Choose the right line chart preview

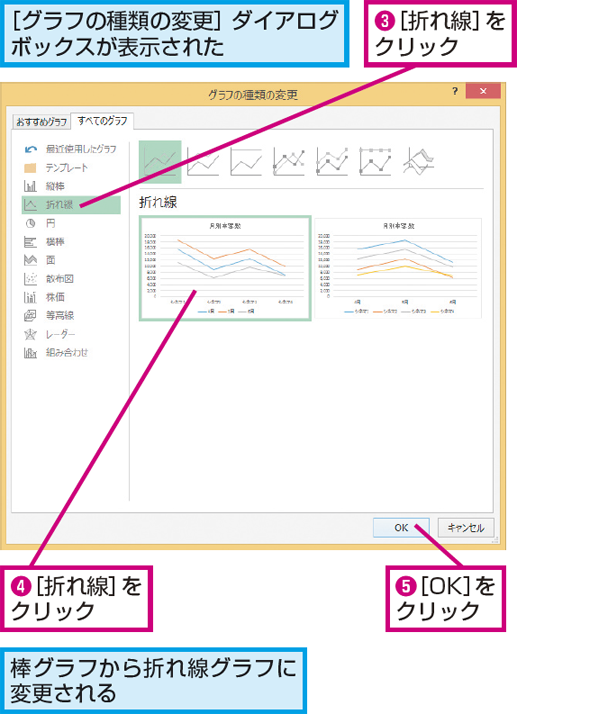pyautogui.click(x=398, y=268)
